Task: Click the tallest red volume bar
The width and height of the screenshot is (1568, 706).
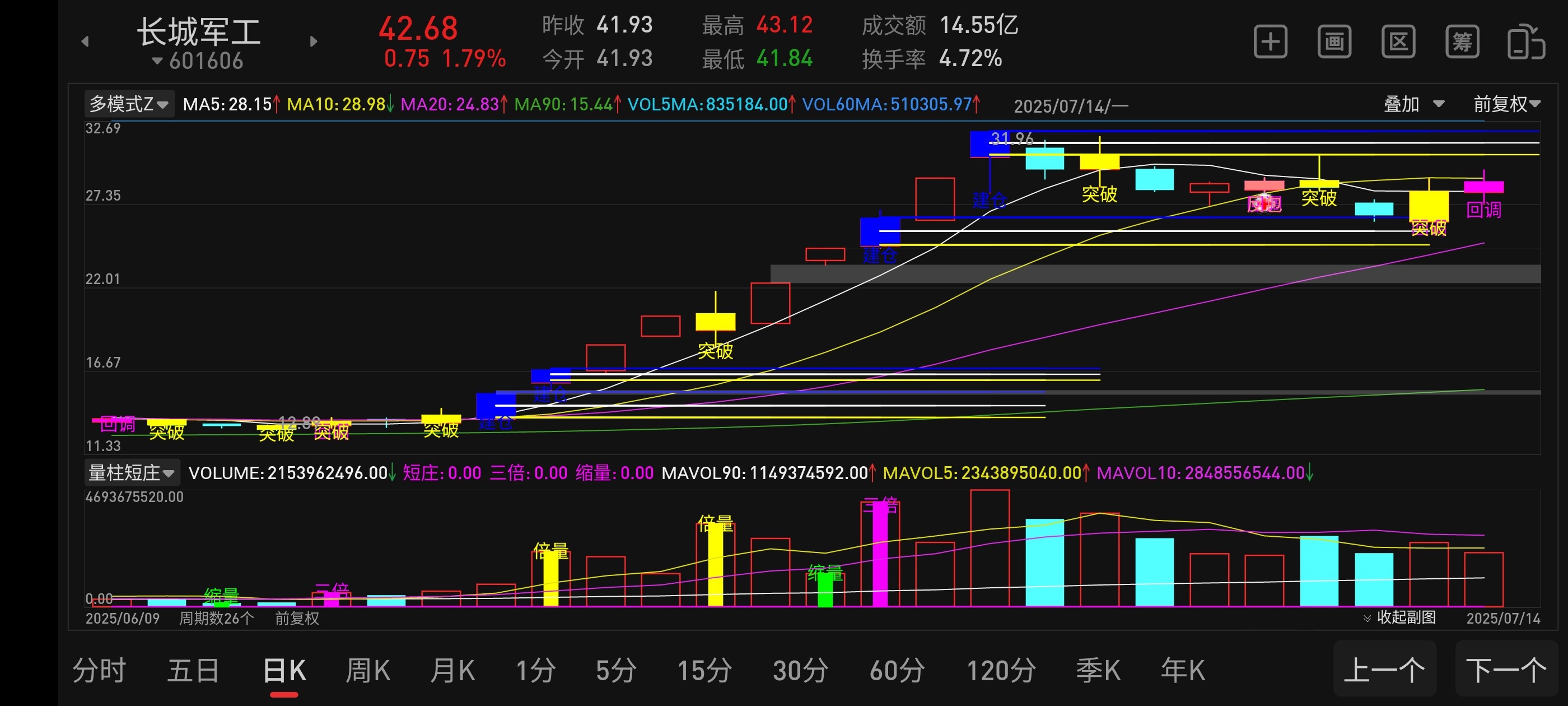Action: click(x=989, y=548)
